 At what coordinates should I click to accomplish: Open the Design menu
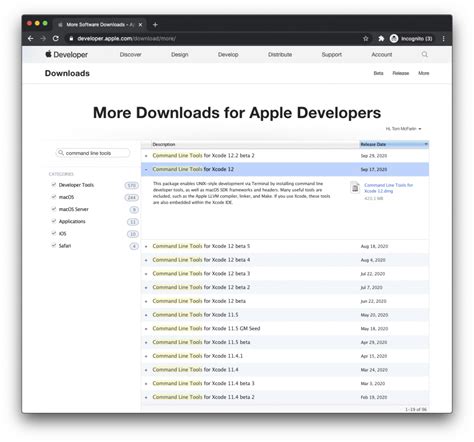click(x=180, y=54)
